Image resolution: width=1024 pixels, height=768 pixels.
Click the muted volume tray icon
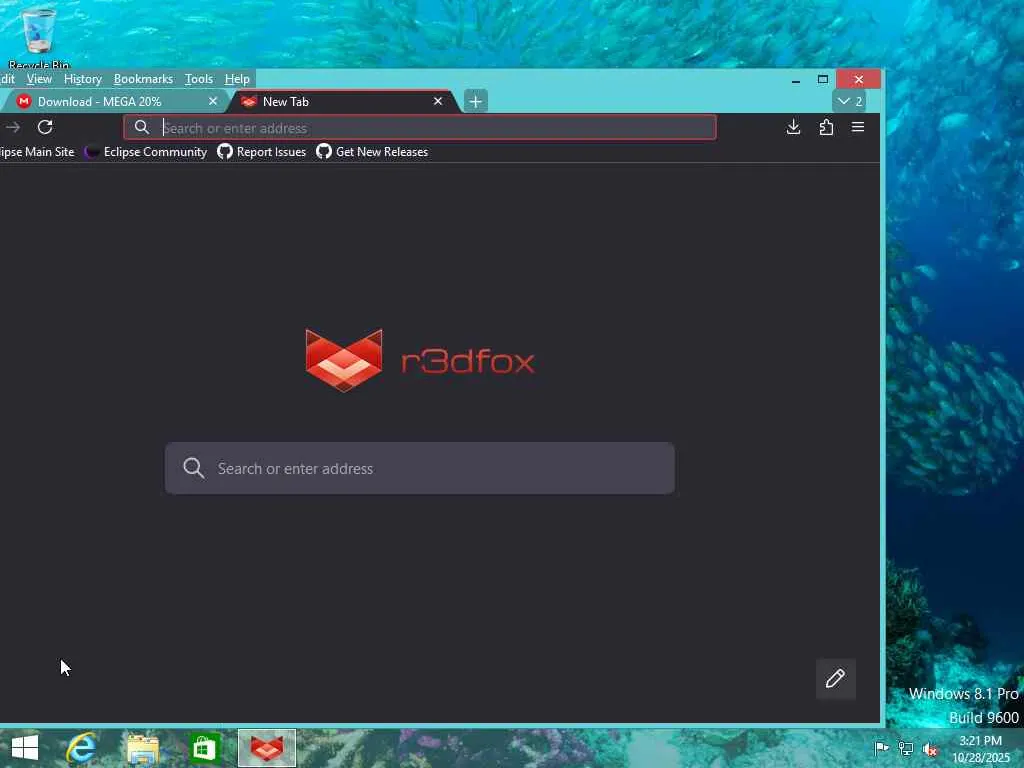[930, 749]
